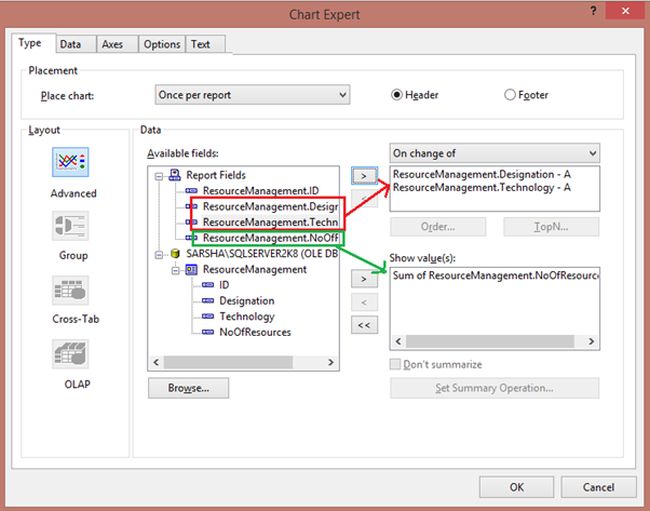Image resolution: width=650 pixels, height=511 pixels.
Task: Select the Advanced layout icon
Action: [x=70, y=162]
